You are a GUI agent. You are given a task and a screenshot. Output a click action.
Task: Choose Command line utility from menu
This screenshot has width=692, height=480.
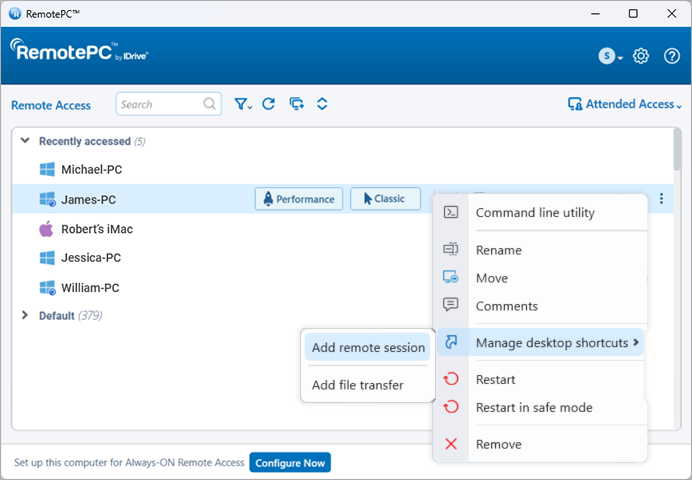coord(535,212)
